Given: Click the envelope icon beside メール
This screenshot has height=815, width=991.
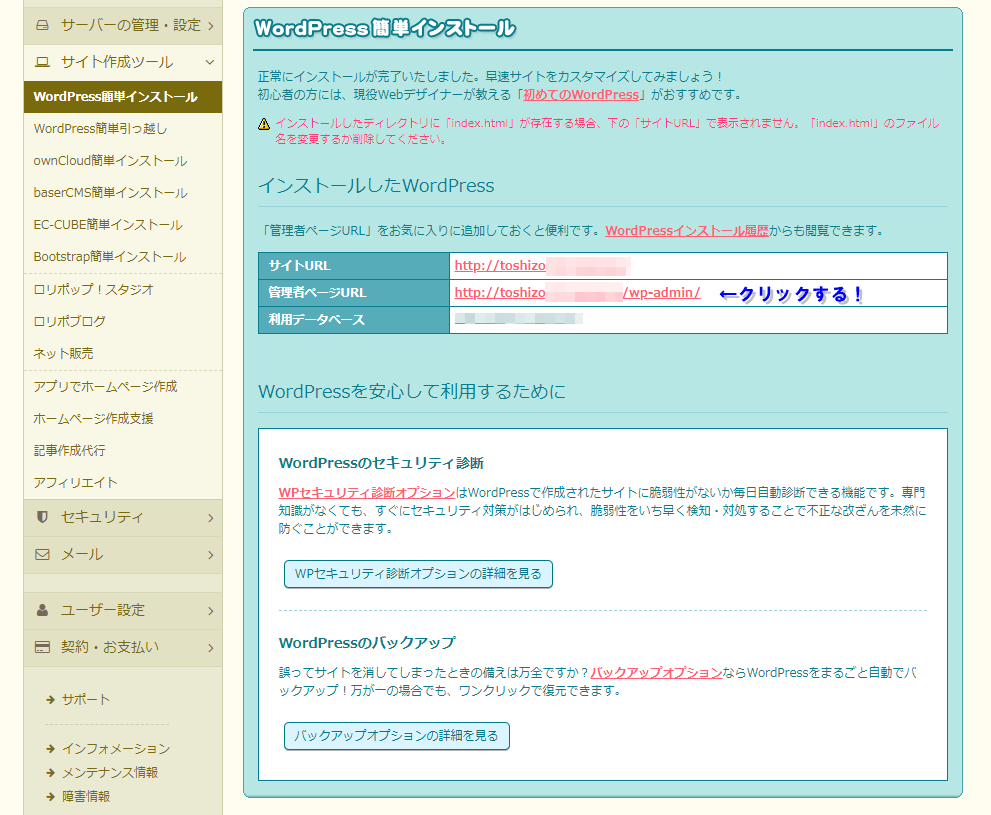Looking at the screenshot, I should pos(42,554).
